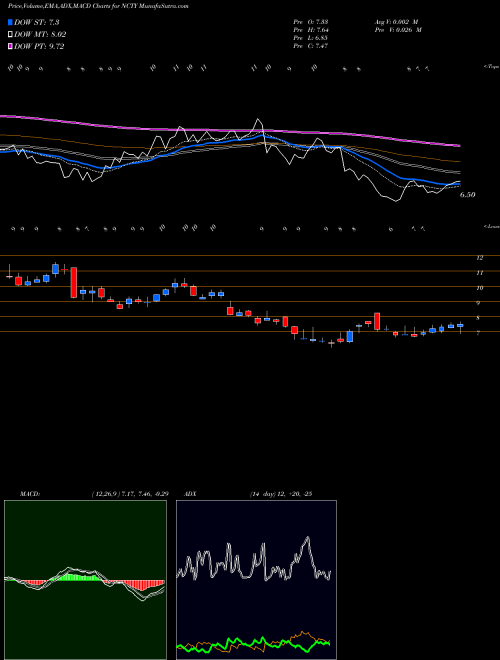This screenshot has height=660, width=500.
Task: Click the 11 price axis label
Action: 480,273
